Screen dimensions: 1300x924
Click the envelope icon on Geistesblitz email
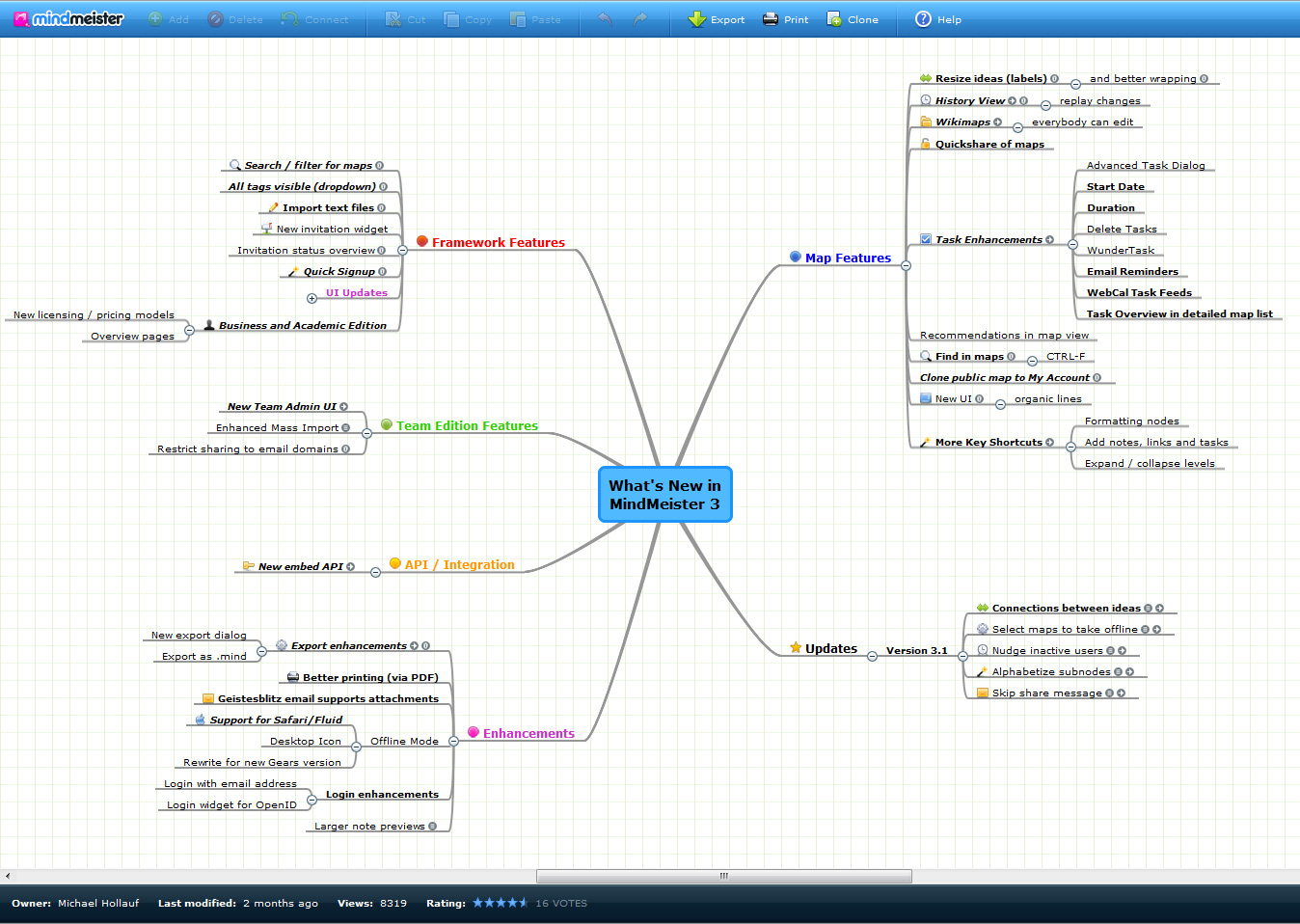click(x=208, y=698)
